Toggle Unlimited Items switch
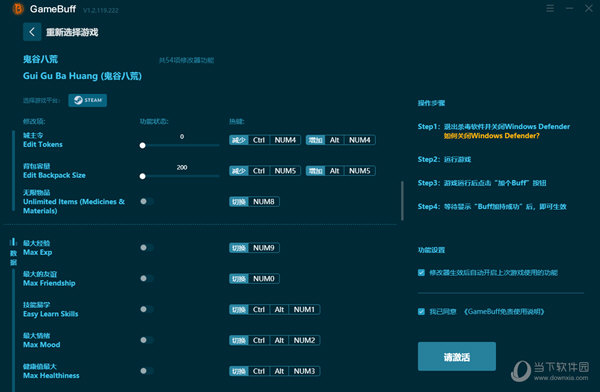 coord(147,201)
